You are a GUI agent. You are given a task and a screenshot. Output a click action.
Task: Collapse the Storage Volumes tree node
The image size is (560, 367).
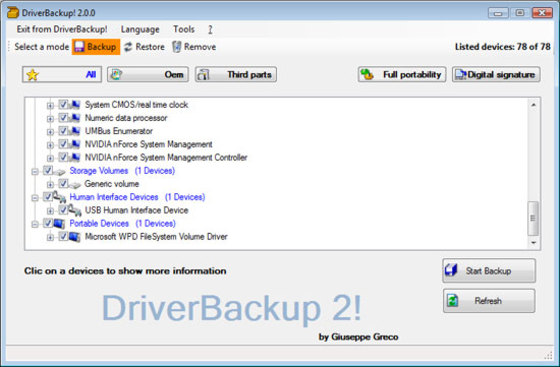tap(35, 172)
